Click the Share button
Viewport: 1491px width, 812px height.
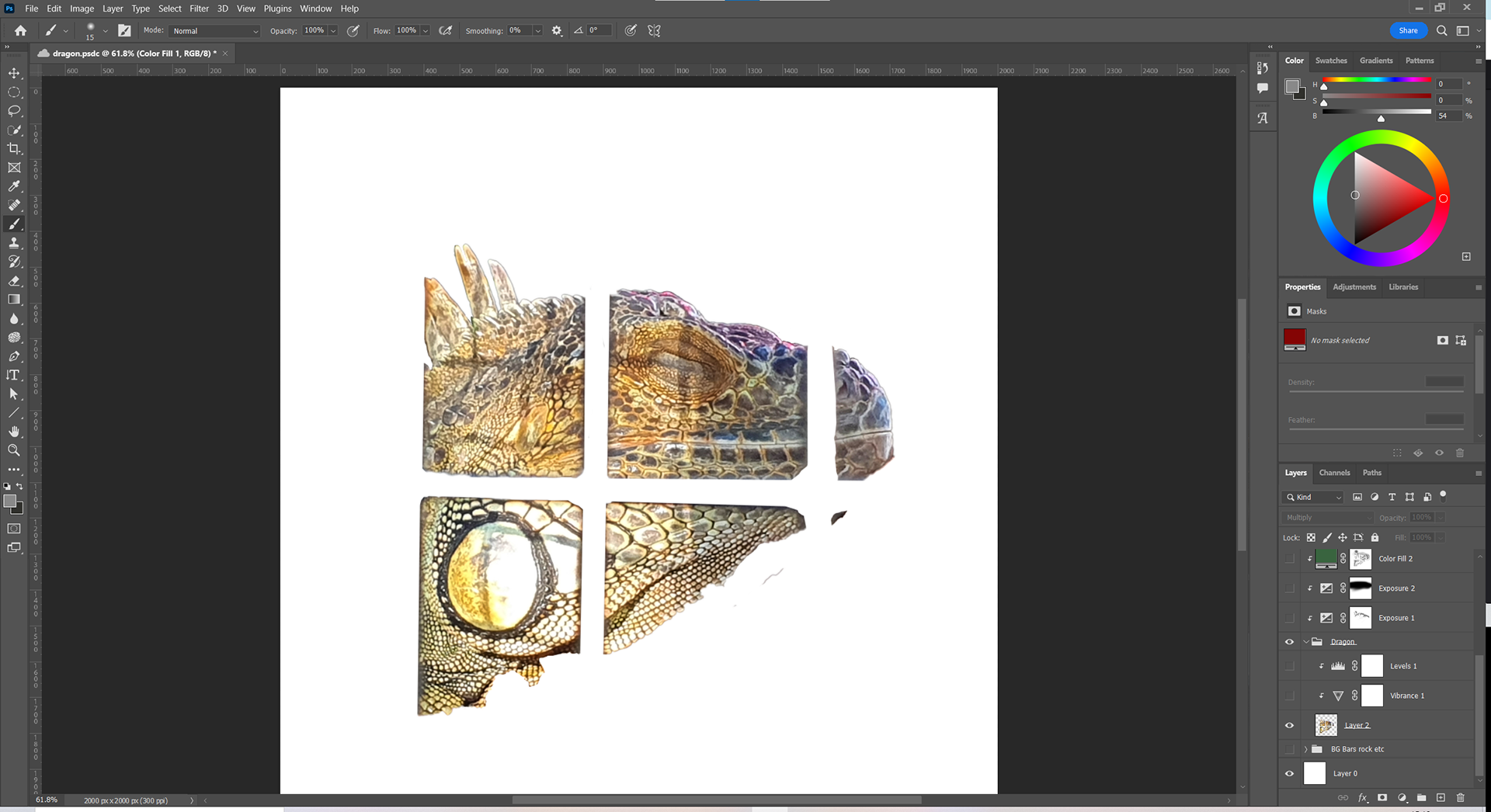pyautogui.click(x=1408, y=30)
